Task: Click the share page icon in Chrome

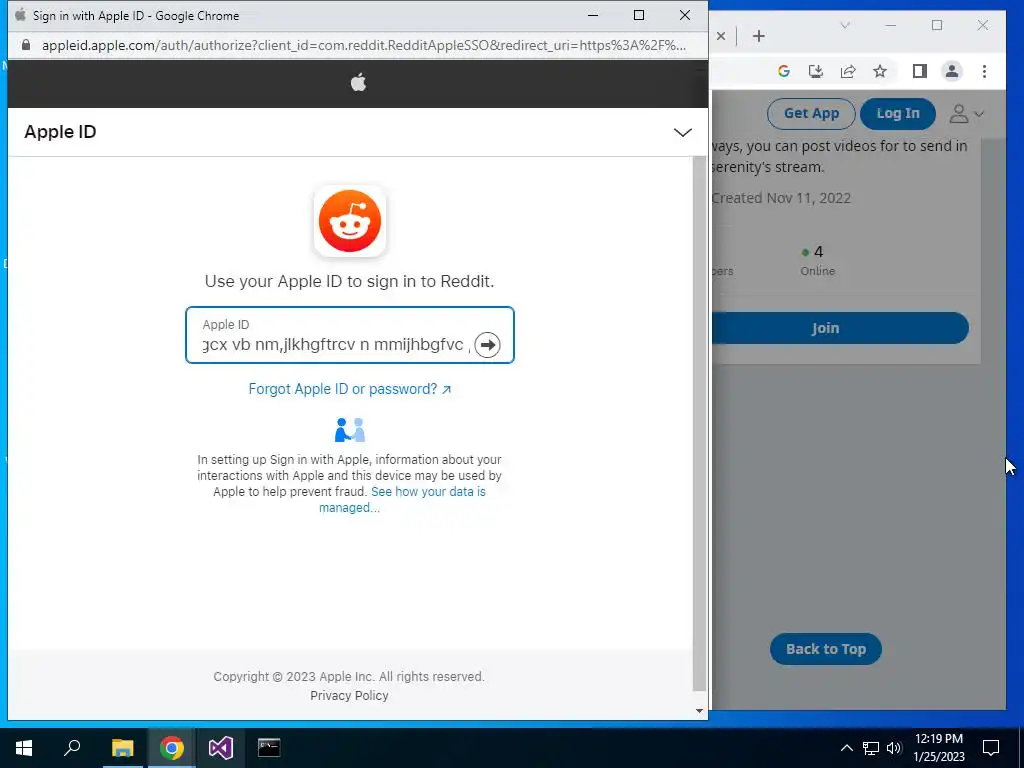Action: coord(848,71)
